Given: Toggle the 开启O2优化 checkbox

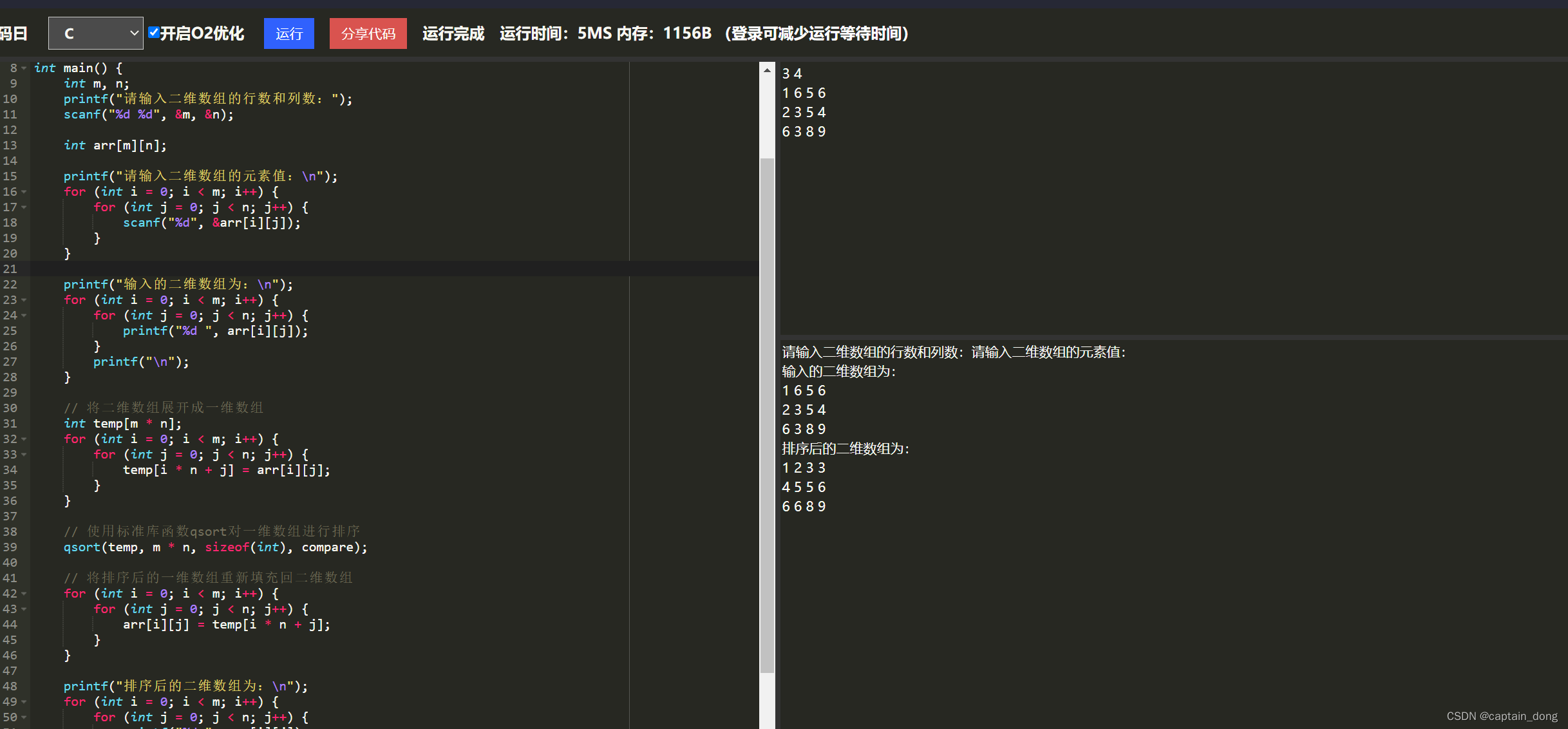Looking at the screenshot, I should click(x=153, y=32).
